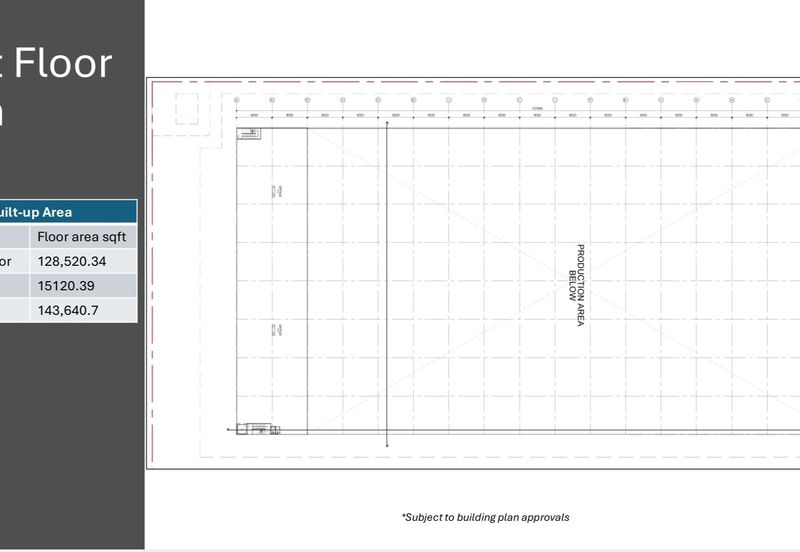Click the last grid bubble marker at far right
Screen dimensions: 800x552
tap(767, 100)
